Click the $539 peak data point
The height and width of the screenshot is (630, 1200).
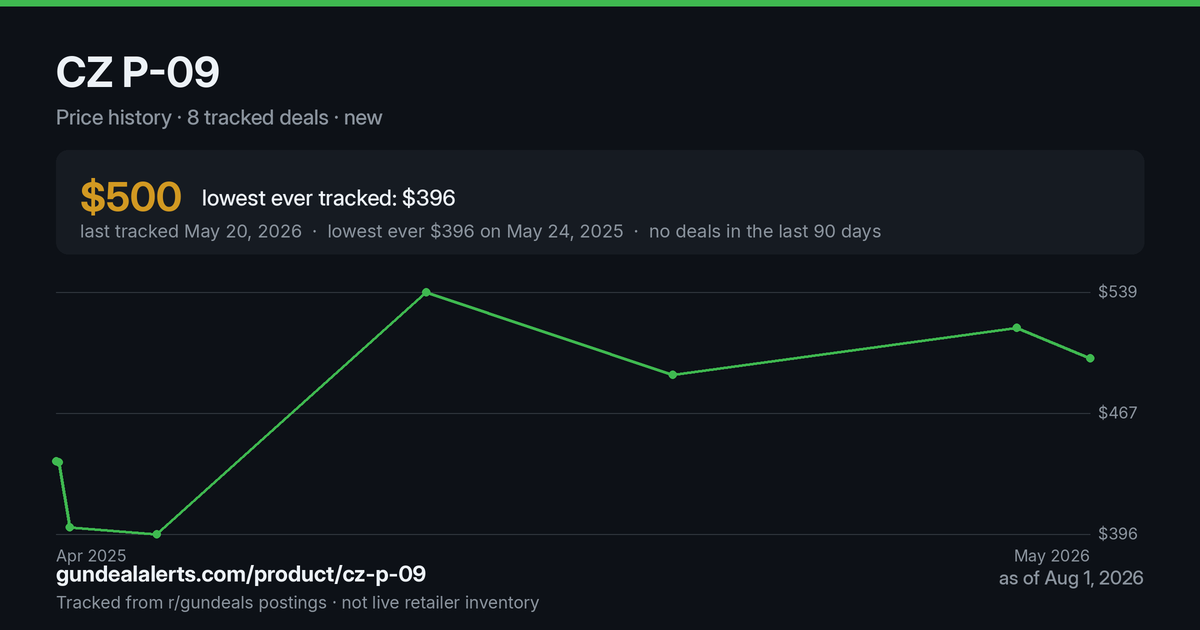tap(426, 292)
